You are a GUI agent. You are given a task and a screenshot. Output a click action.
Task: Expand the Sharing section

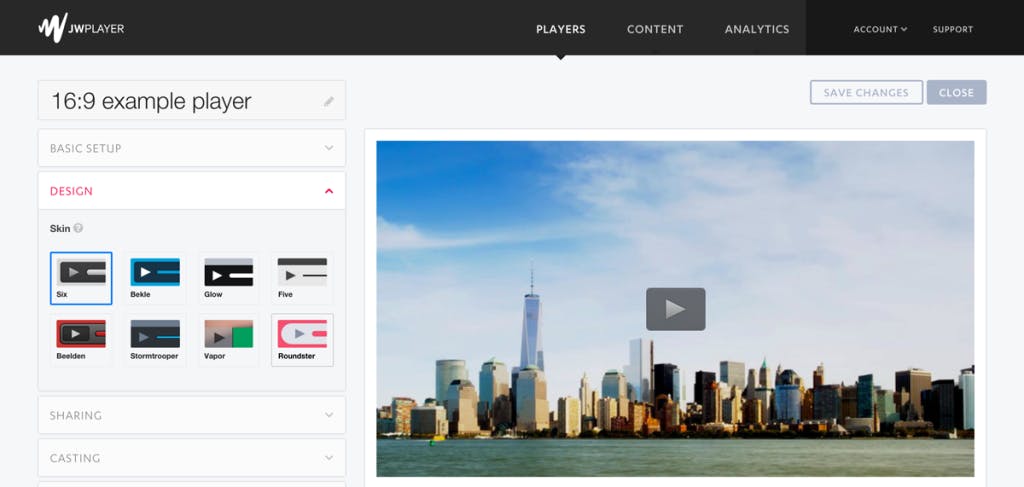191,415
